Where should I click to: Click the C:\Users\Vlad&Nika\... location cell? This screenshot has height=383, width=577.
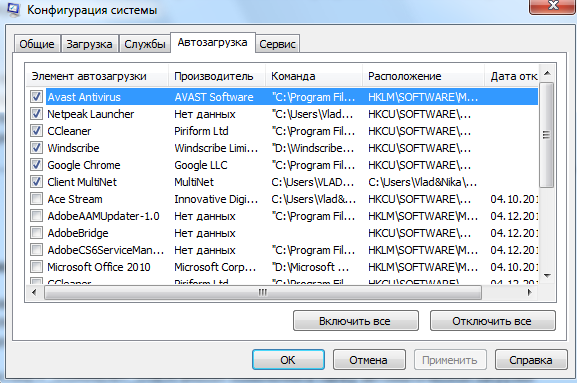pos(422,182)
